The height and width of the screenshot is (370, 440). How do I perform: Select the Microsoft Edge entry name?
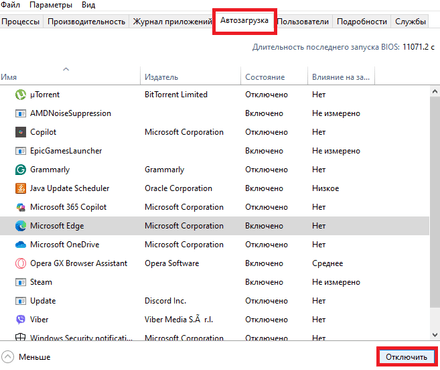click(57, 226)
